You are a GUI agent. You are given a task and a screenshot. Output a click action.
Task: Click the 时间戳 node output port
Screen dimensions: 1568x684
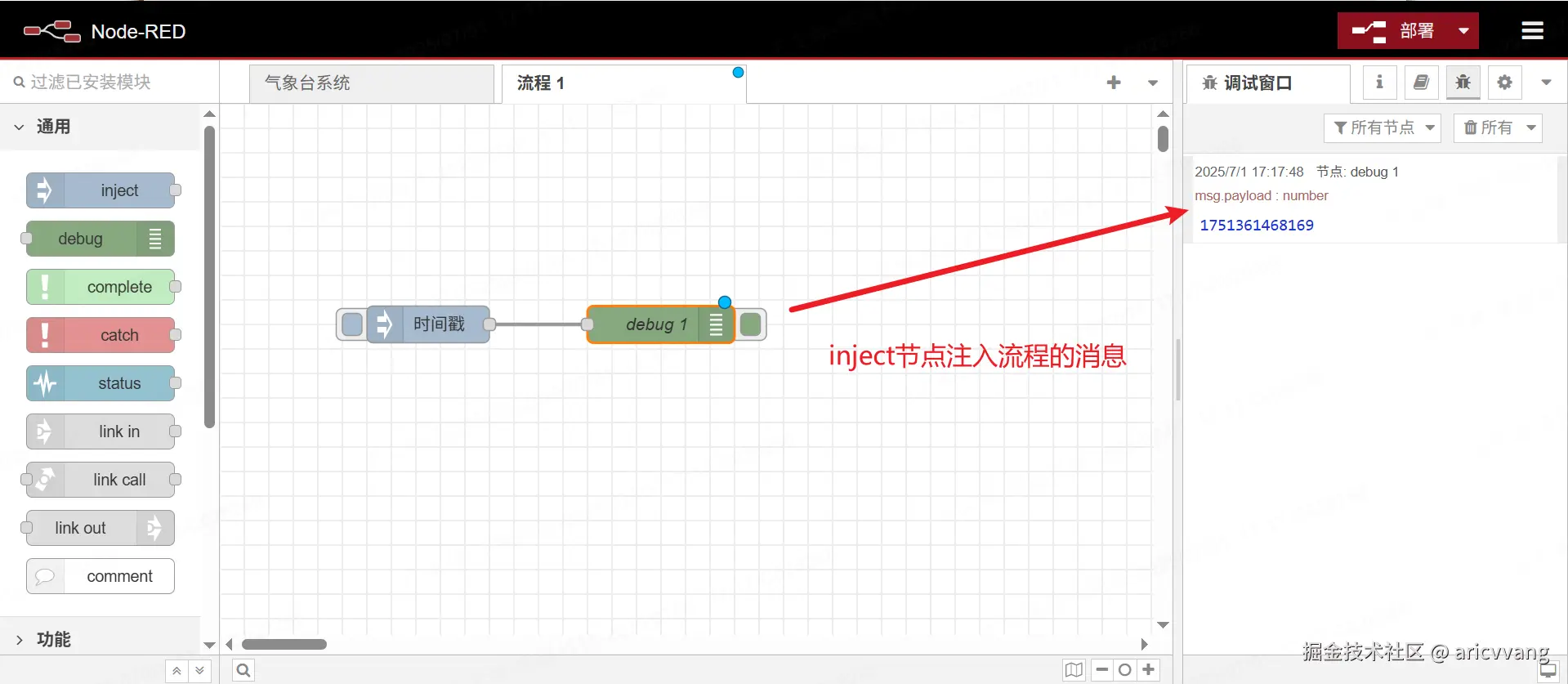click(489, 324)
